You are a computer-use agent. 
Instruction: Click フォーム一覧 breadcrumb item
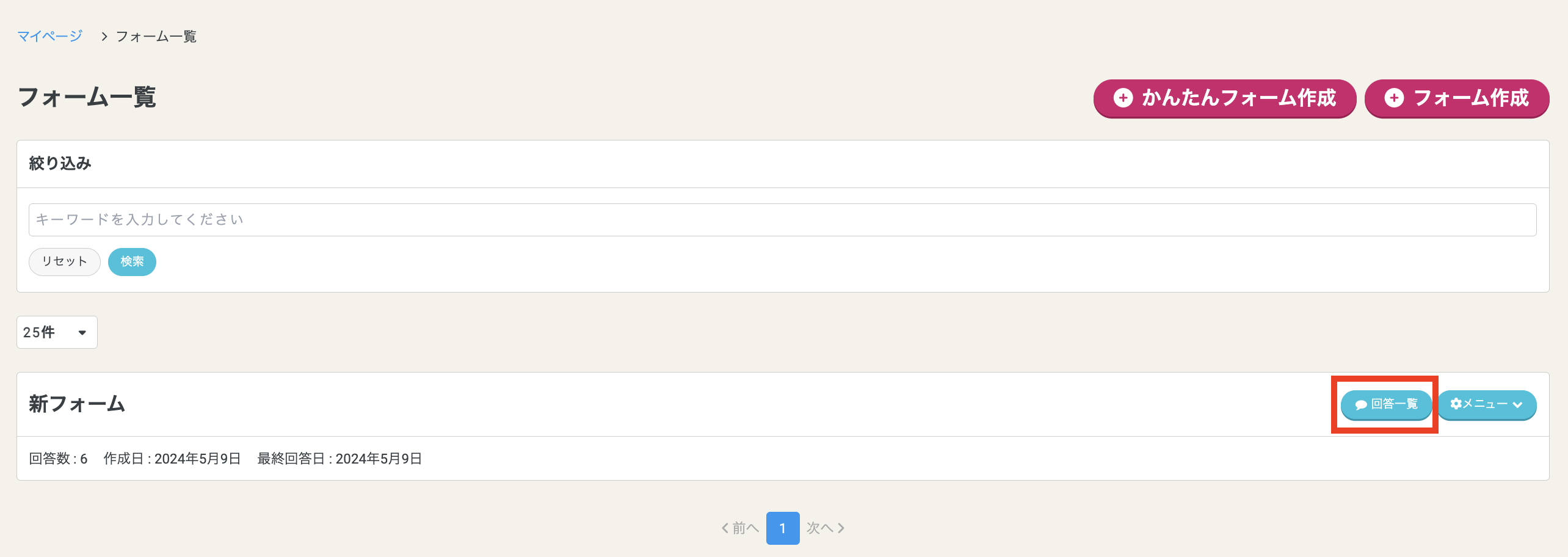(156, 37)
